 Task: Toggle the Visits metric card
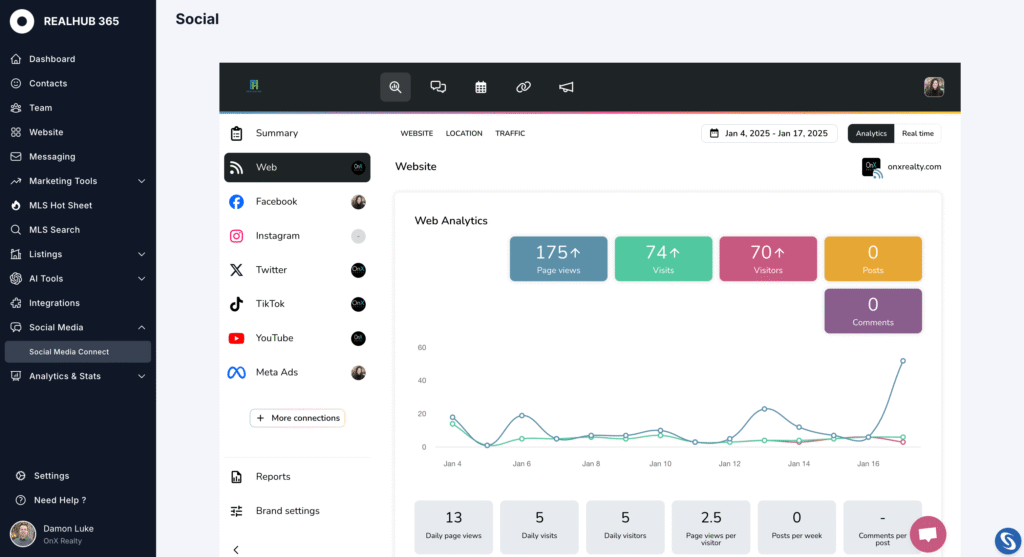tap(664, 259)
